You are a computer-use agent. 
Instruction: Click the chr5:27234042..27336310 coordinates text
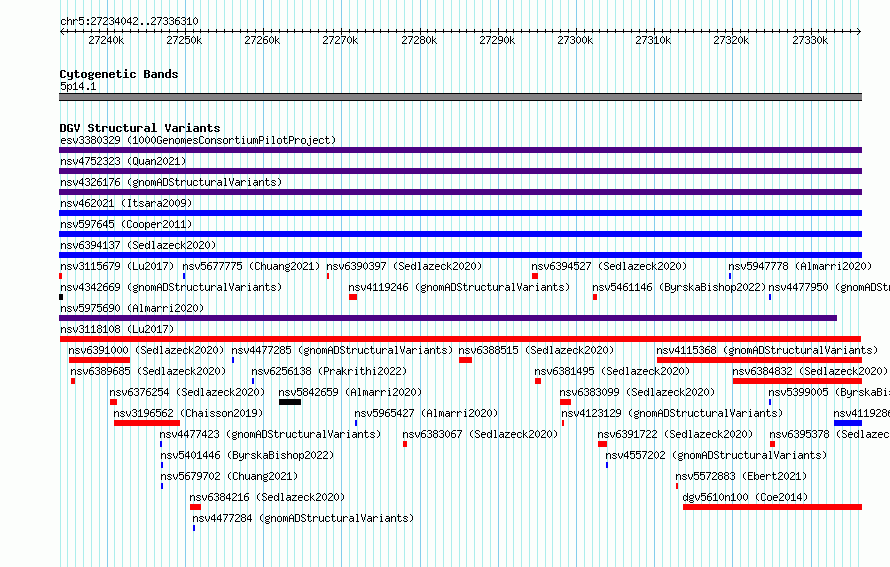pos(129,21)
